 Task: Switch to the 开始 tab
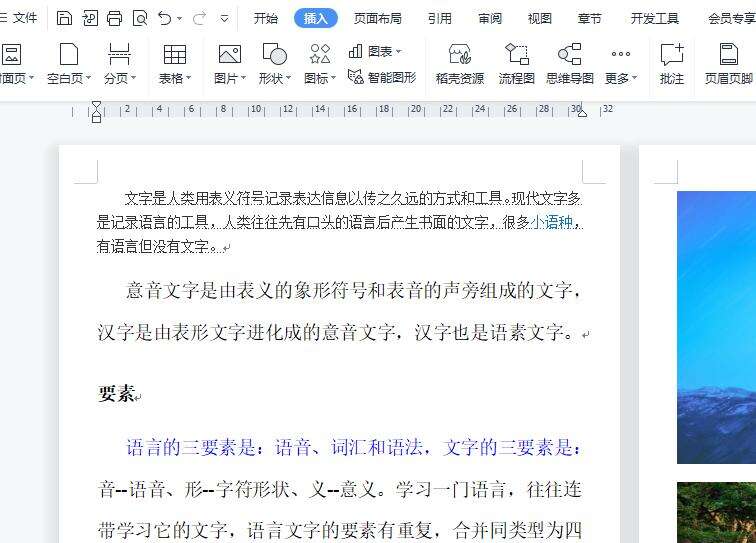pos(266,18)
